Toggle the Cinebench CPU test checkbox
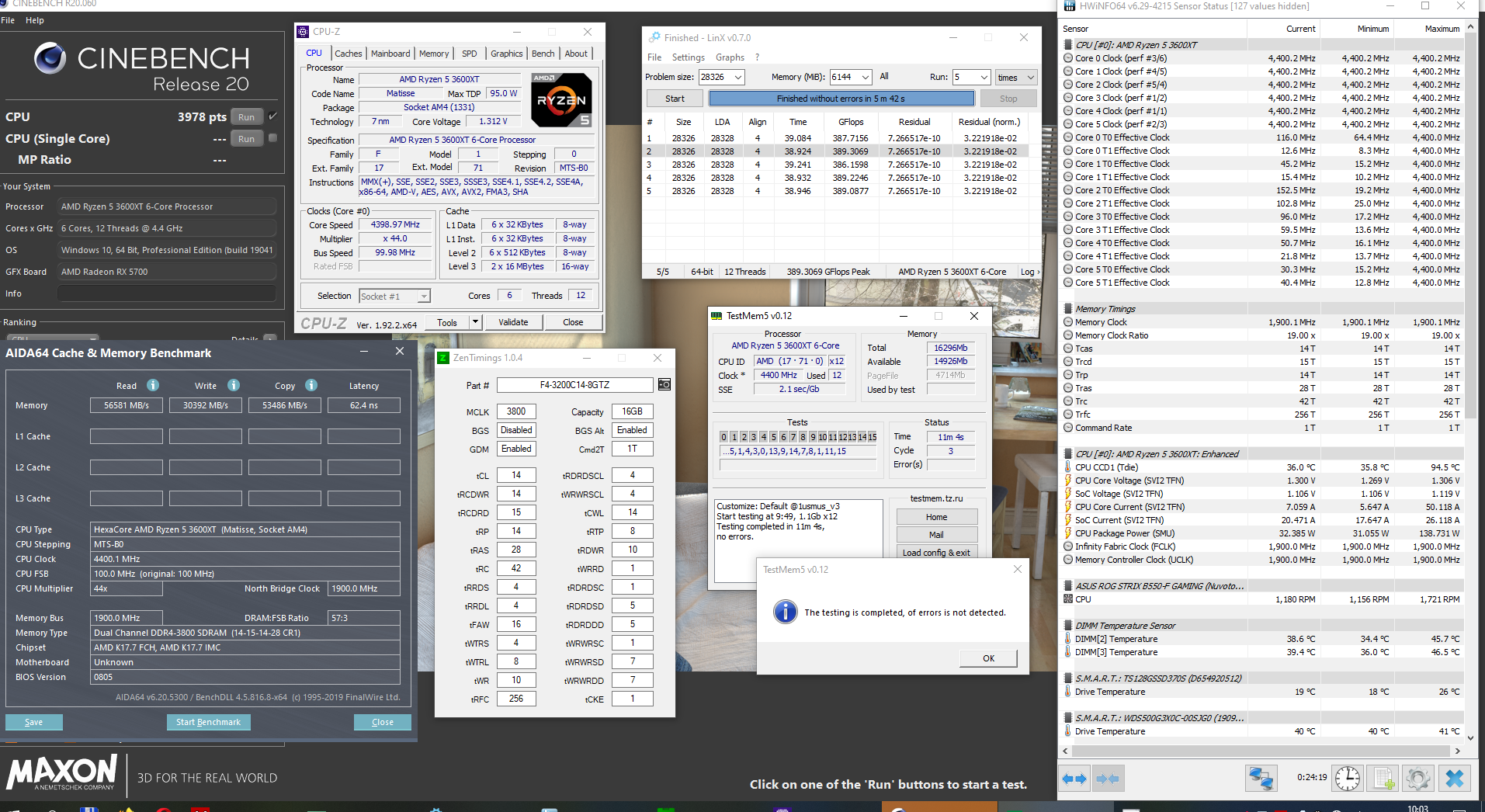The image size is (1485, 812). click(272, 116)
